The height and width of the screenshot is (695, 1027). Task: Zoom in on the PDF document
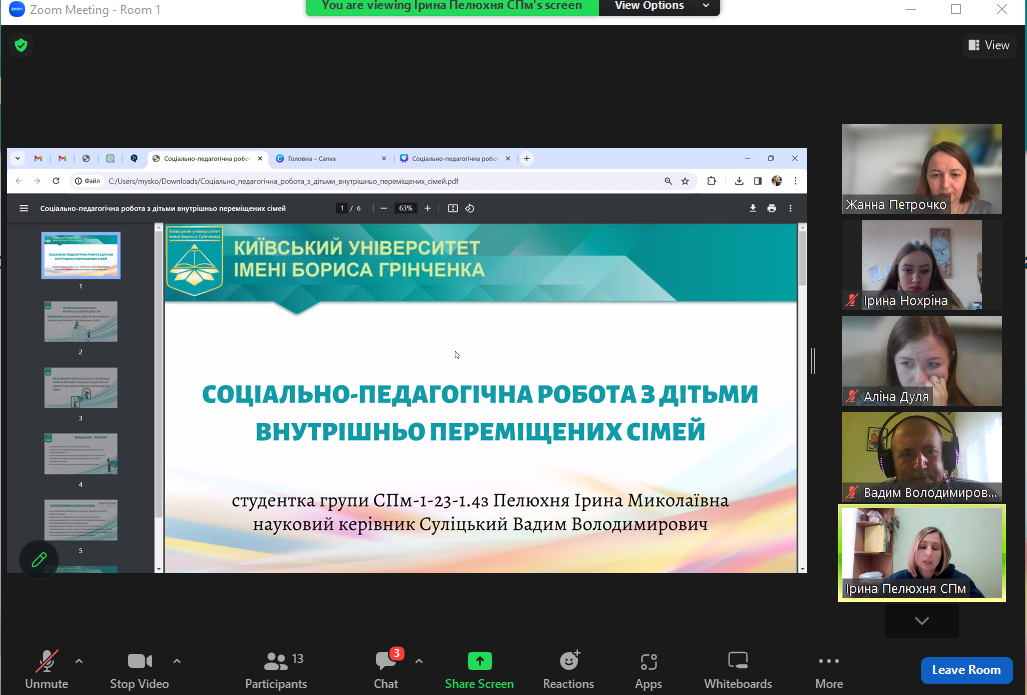428,208
